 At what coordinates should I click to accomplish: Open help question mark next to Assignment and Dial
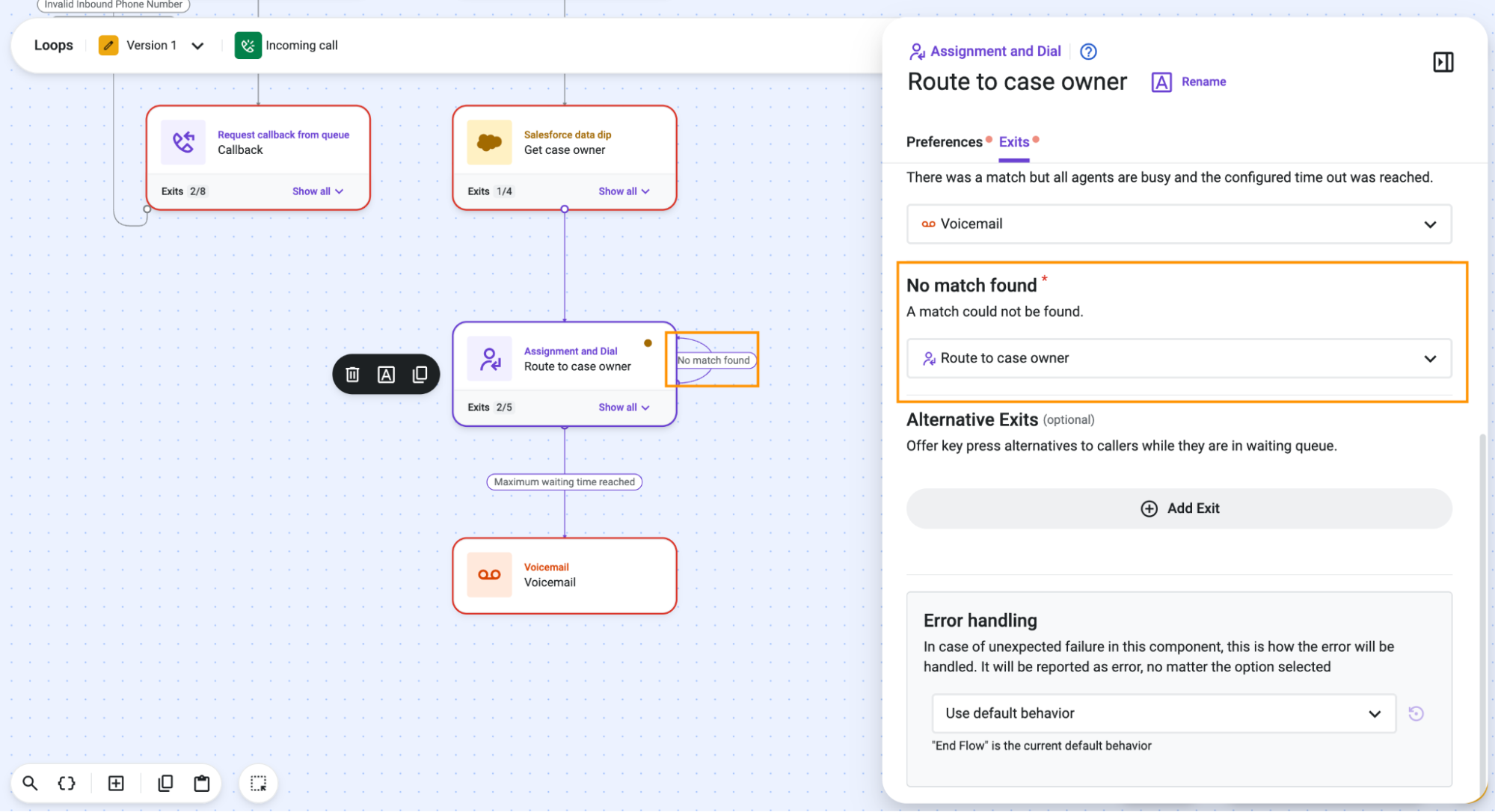1088,52
